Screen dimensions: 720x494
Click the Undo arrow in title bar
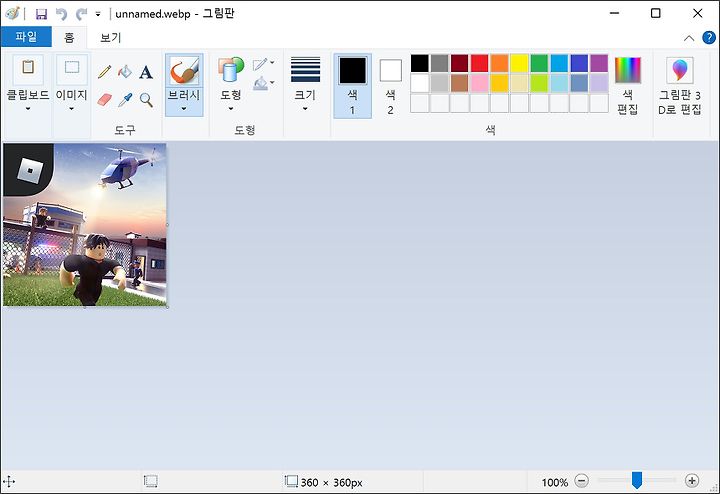point(62,14)
